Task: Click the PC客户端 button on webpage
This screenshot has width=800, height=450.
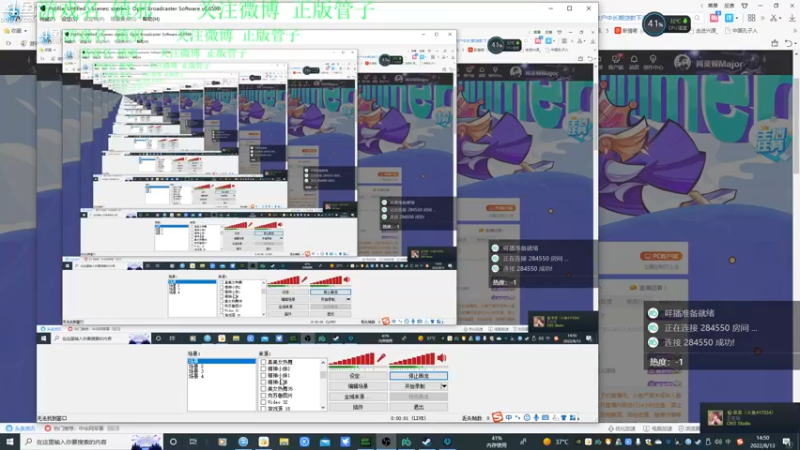Action: (x=661, y=256)
